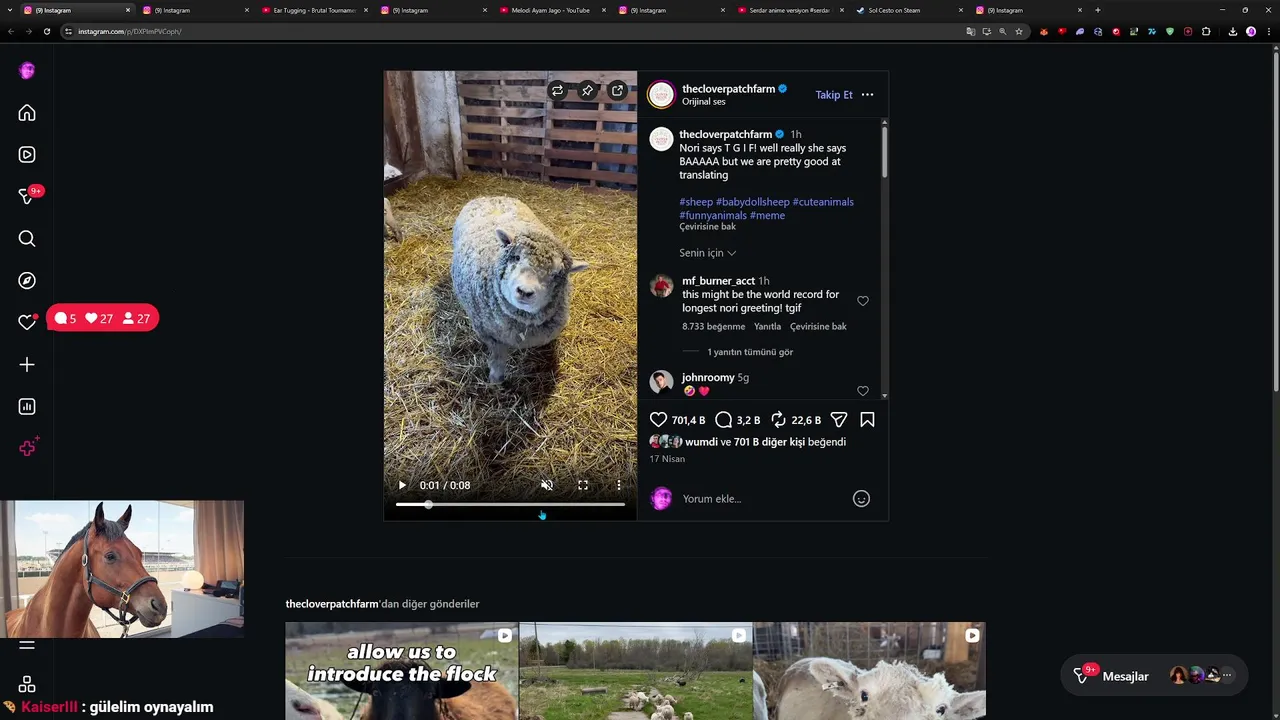This screenshot has width=1280, height=720.
Task: Open Instagram home from the sidebar
Action: tap(27, 113)
